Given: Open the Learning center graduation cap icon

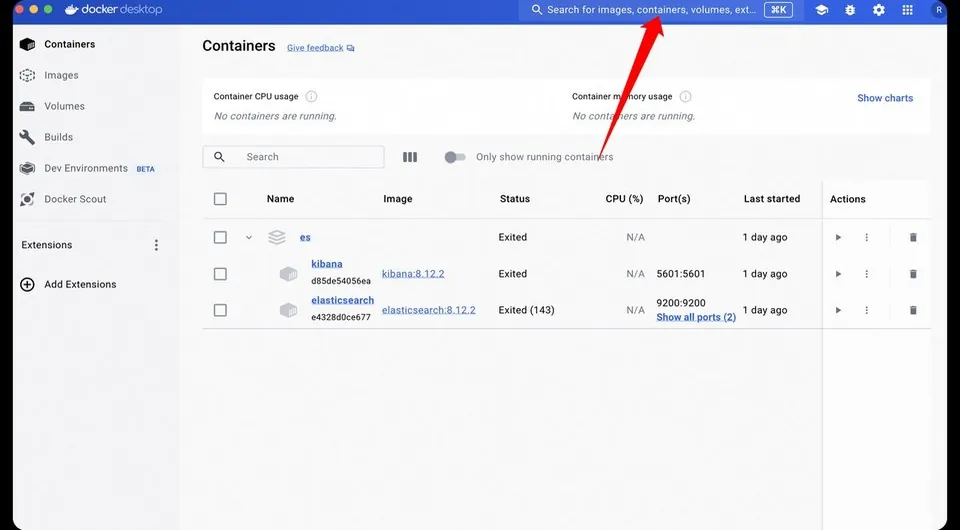Looking at the screenshot, I should pos(821,10).
